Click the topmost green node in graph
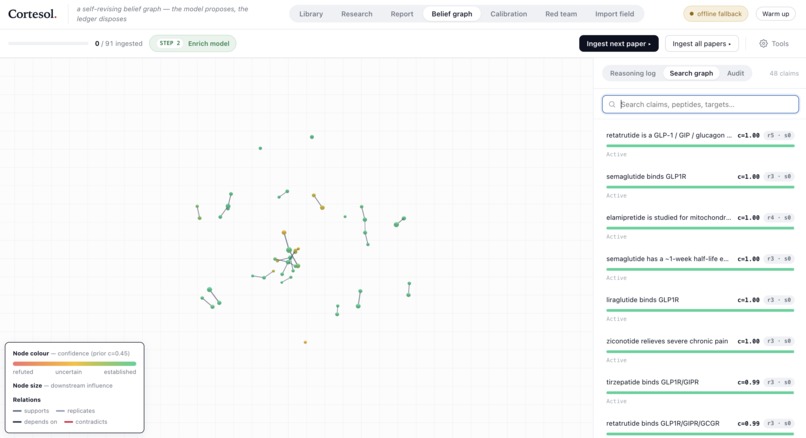 (312, 137)
